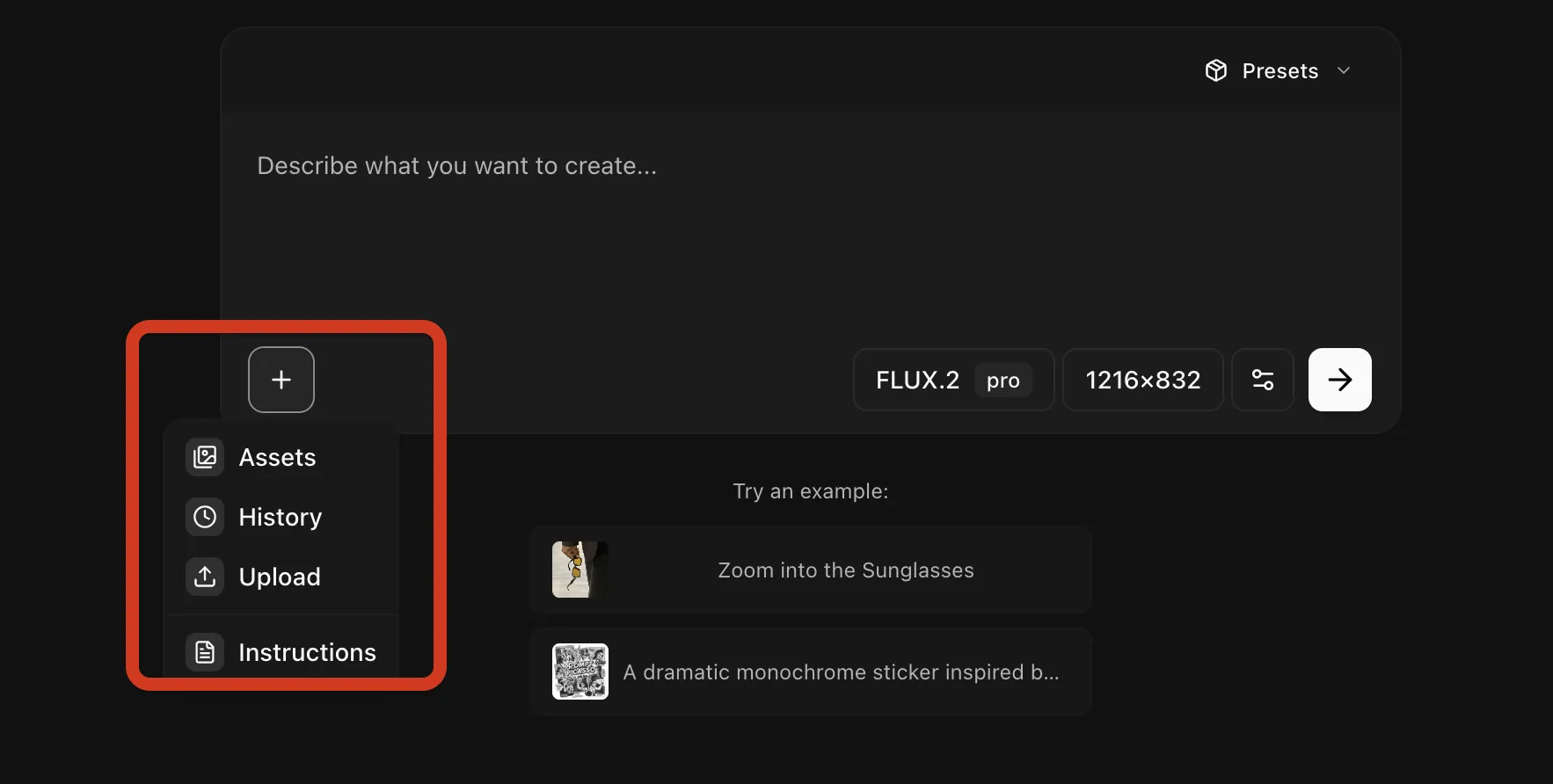The image size is (1553, 784).
Task: Try the 'Zoom into the Sunglasses' example text
Action: [846, 570]
